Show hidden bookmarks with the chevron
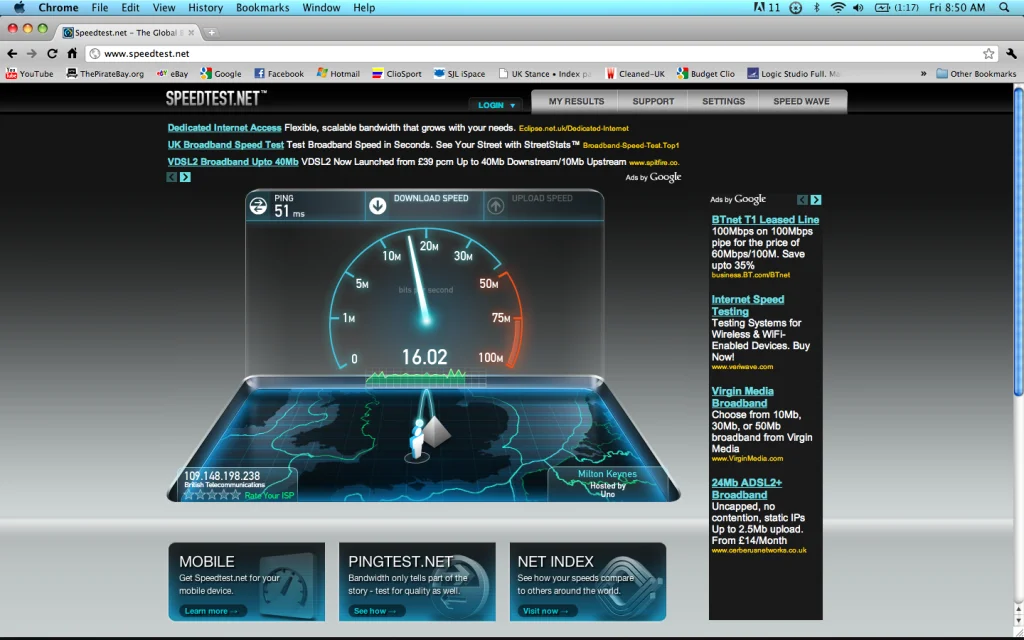Image resolution: width=1024 pixels, height=640 pixels. click(x=923, y=74)
